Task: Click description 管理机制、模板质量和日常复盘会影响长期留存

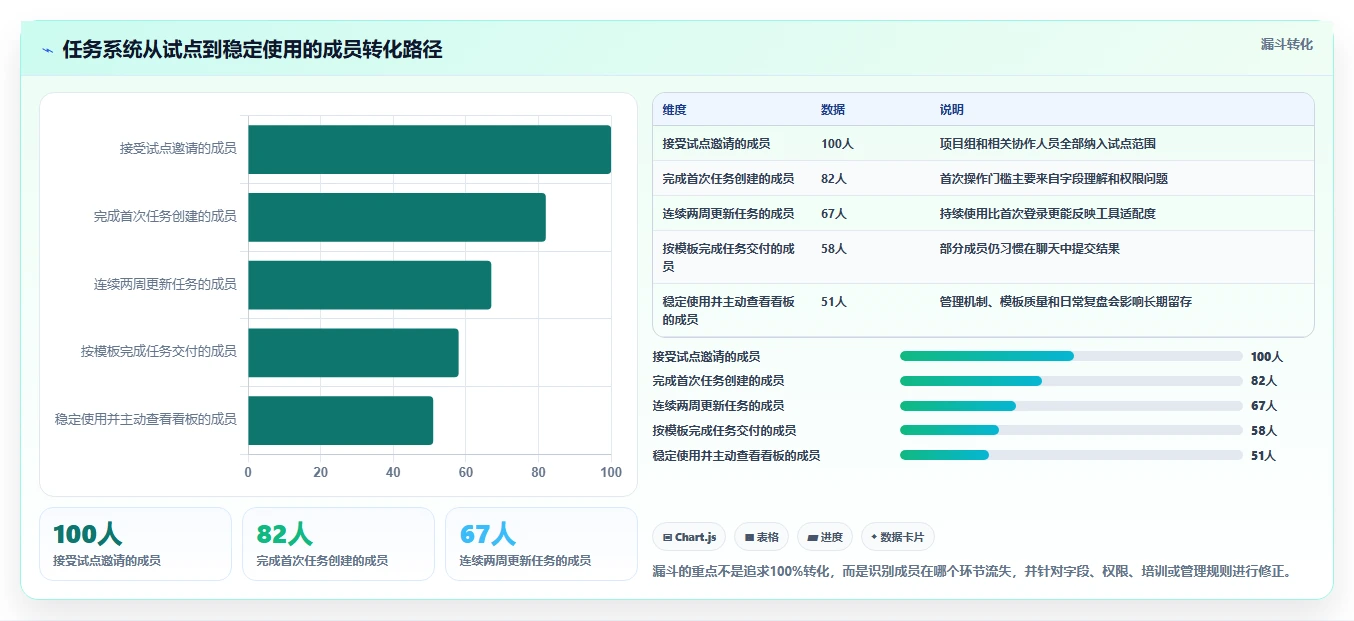Action: point(1065,302)
